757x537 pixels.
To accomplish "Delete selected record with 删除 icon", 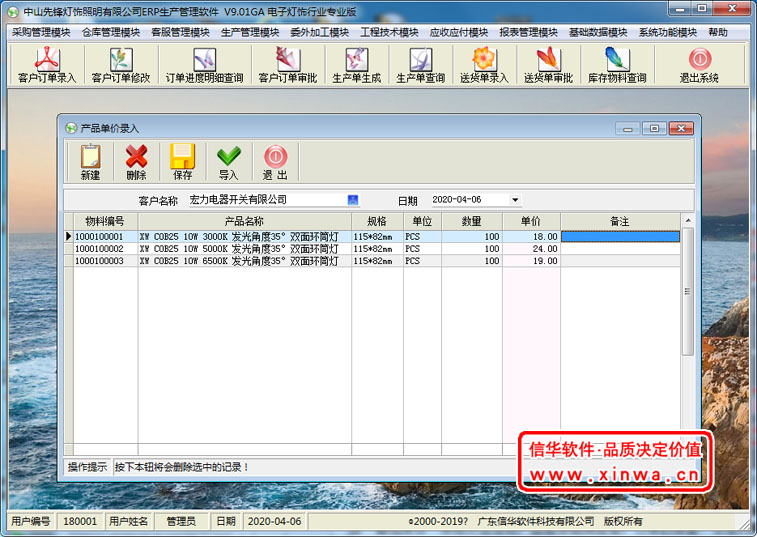I will coord(137,162).
